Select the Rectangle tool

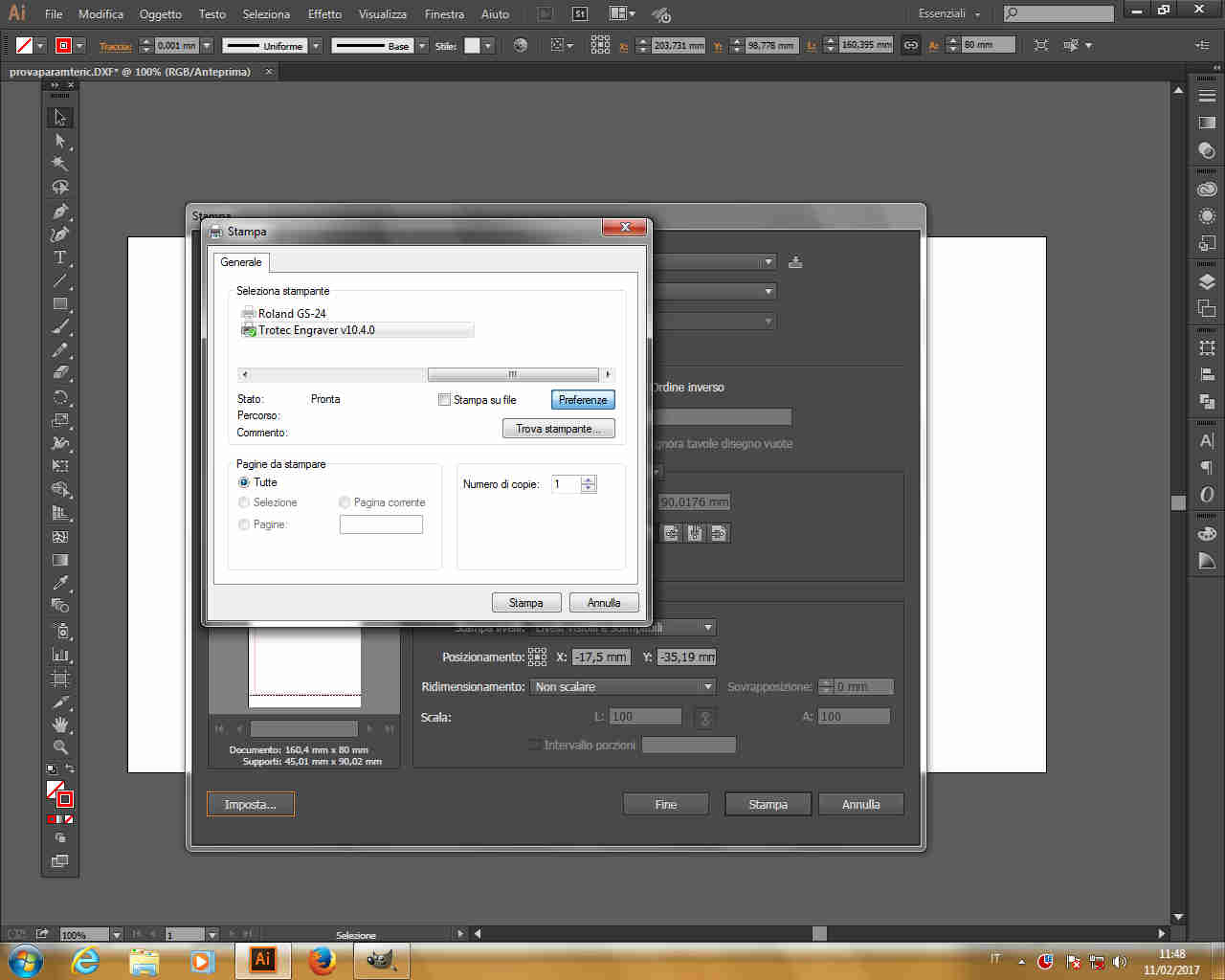pyautogui.click(x=59, y=303)
